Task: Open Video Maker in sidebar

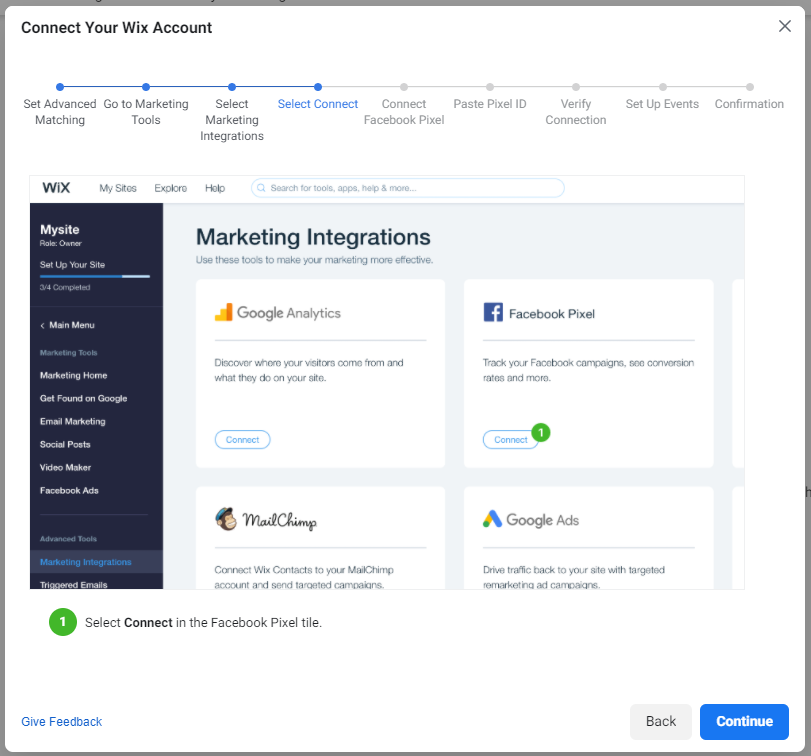Action: pos(65,467)
